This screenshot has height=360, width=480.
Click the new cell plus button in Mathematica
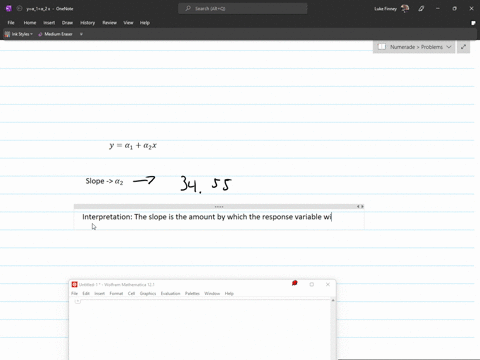point(78,301)
